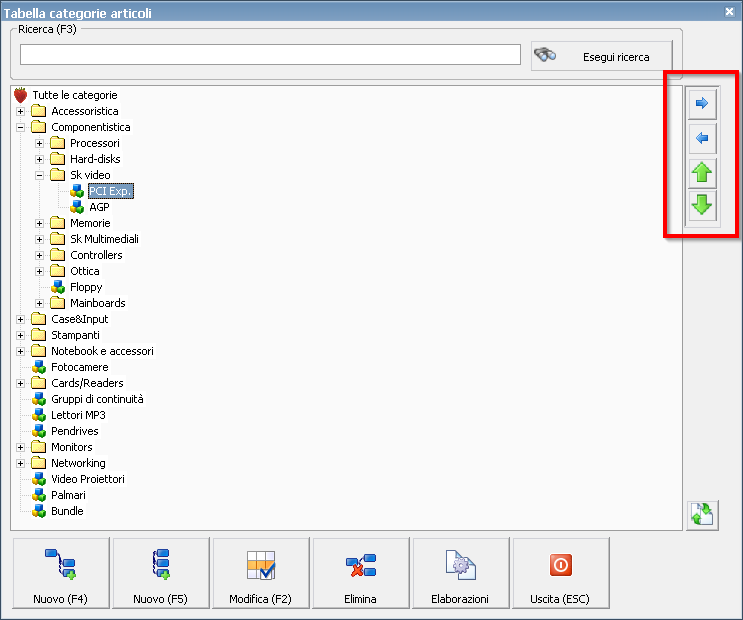Image resolution: width=743 pixels, height=620 pixels.
Task: Select the Palmari label
Action: coord(68,495)
